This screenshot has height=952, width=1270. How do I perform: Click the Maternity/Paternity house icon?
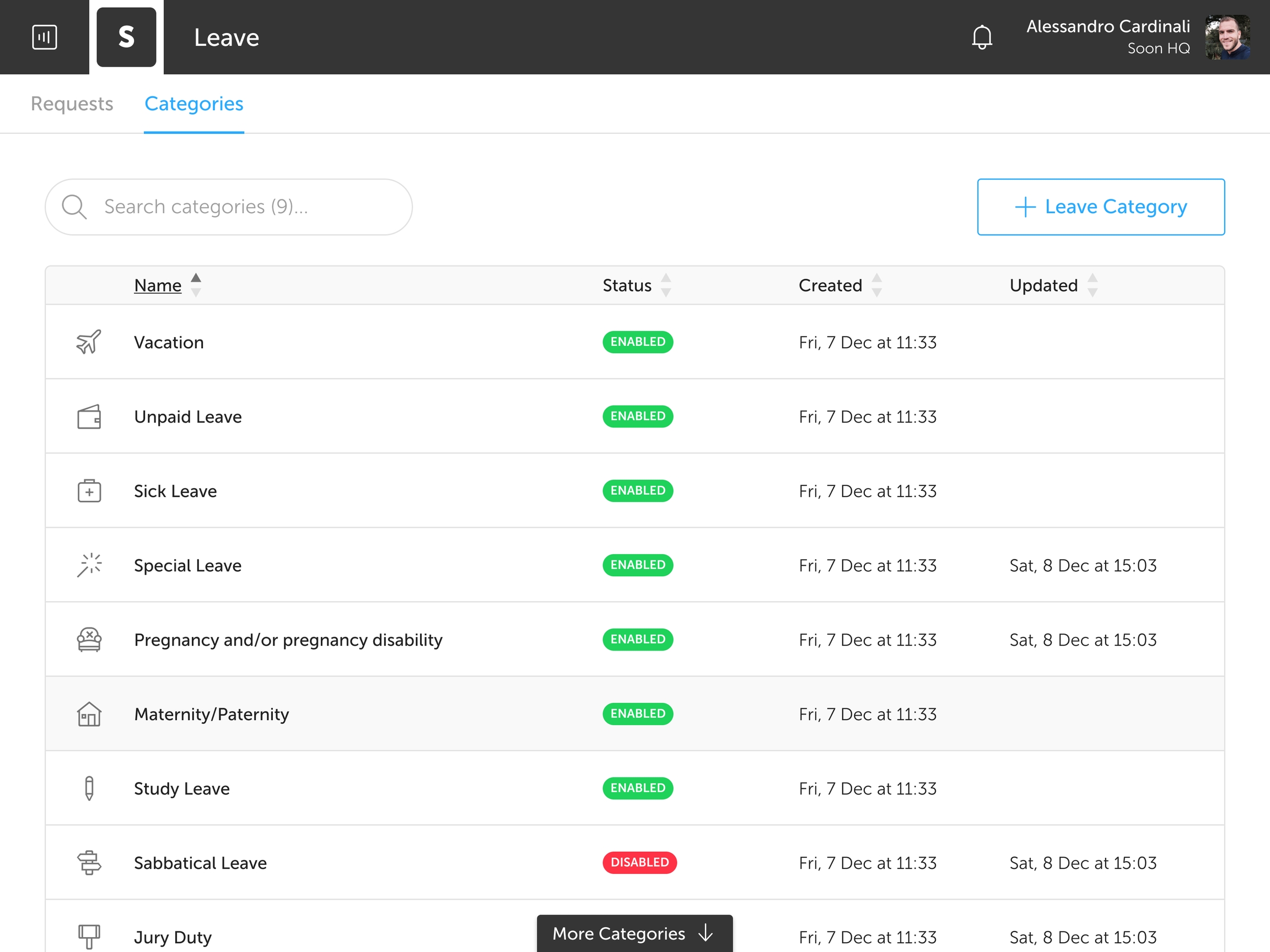89,715
